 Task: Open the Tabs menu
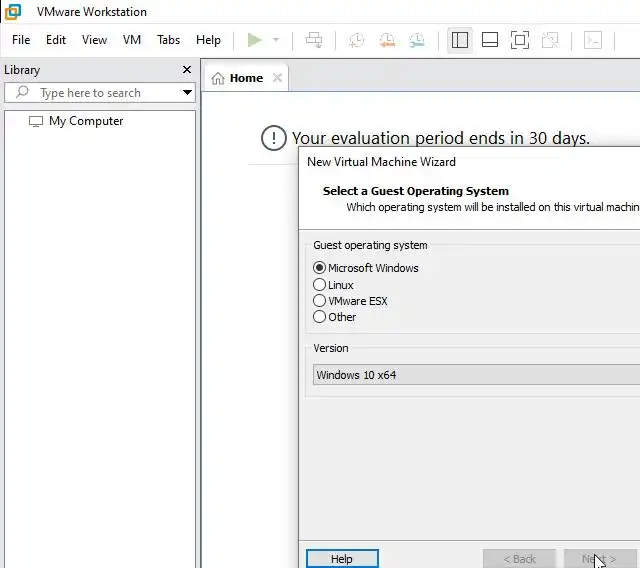(x=169, y=40)
